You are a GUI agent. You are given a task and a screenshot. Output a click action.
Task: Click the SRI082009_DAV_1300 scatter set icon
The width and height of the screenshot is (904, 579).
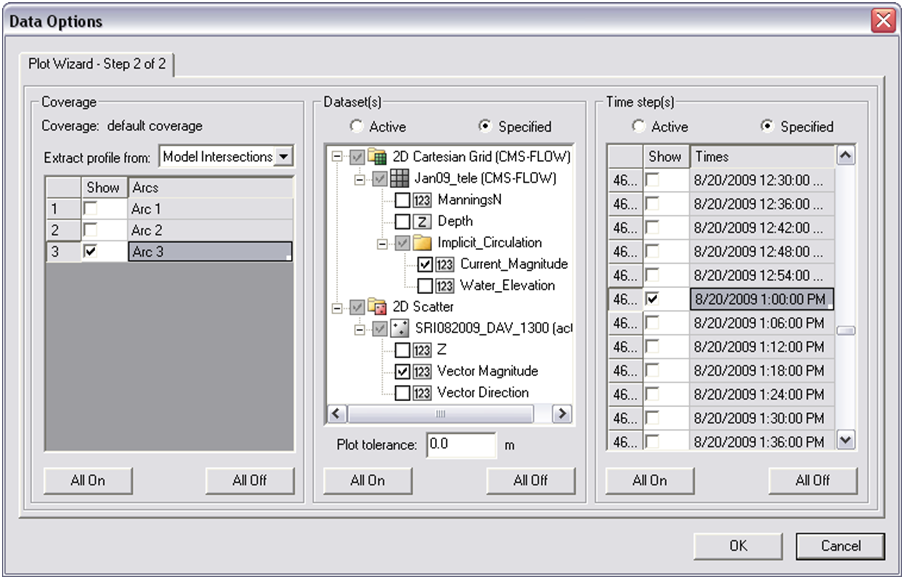pos(400,329)
